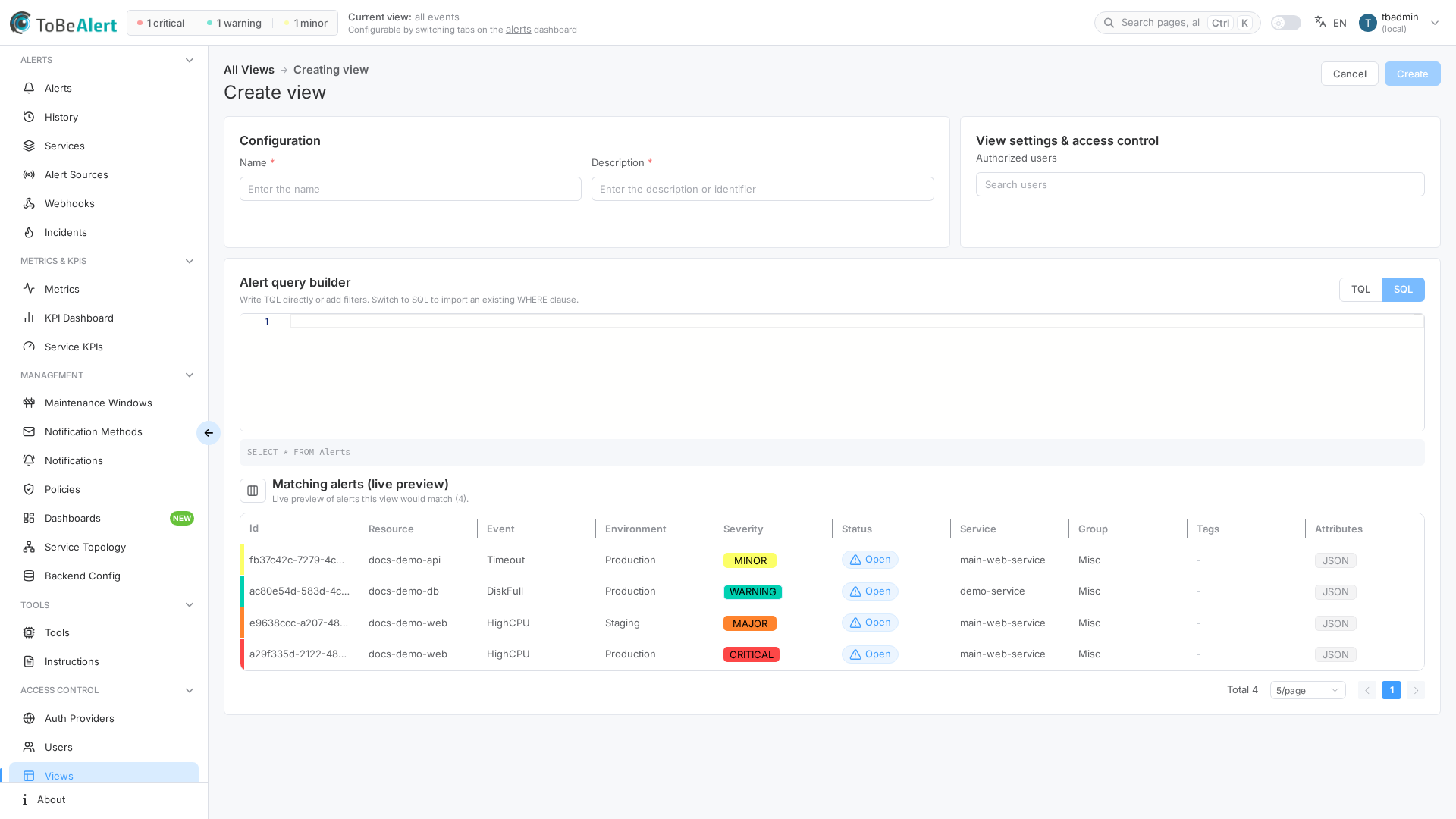This screenshot has width=1456, height=819.
Task: Collapse the ALERTS sidebar section
Action: tap(190, 60)
